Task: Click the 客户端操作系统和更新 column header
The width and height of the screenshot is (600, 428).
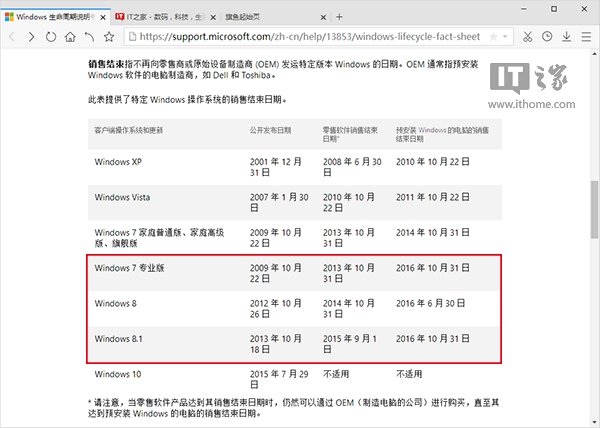Action: click(x=129, y=130)
